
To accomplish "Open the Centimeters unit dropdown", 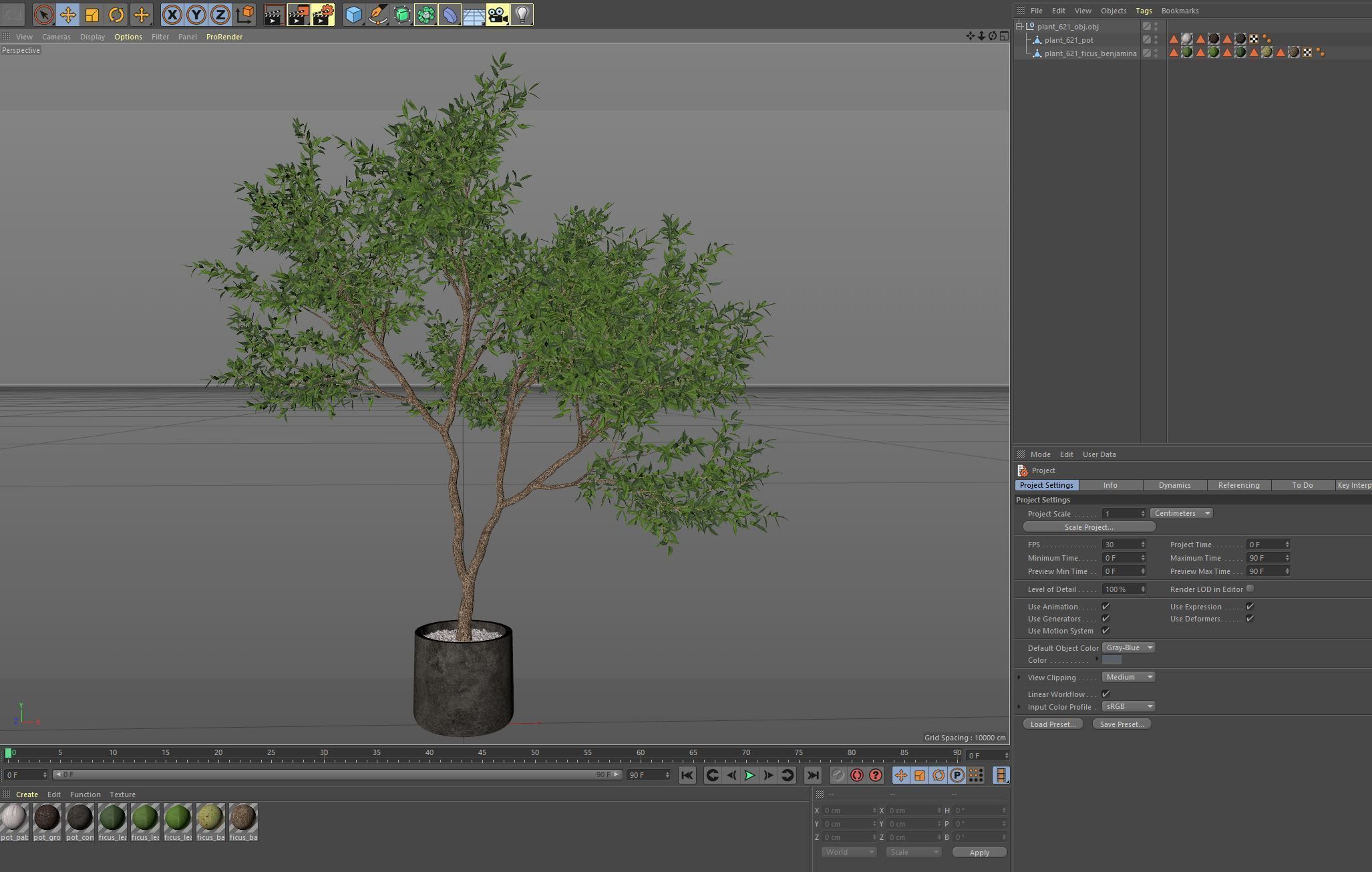I will tap(1181, 513).
